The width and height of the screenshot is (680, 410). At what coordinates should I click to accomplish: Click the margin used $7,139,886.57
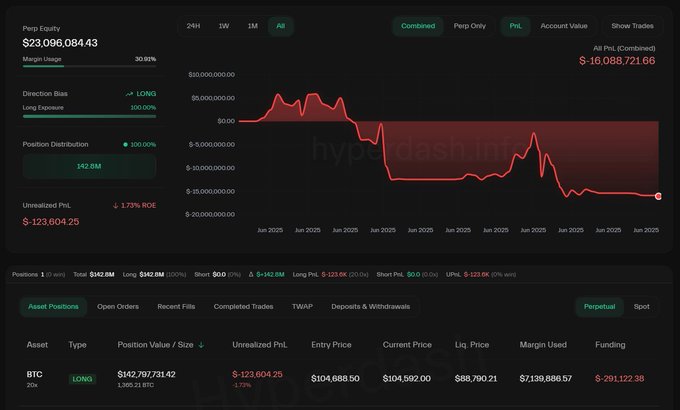pyautogui.click(x=546, y=379)
